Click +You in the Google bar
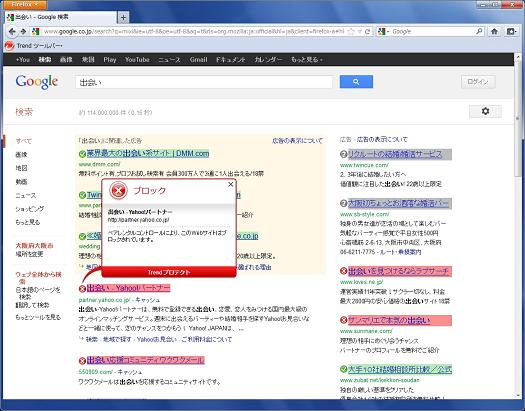 pos(23,60)
